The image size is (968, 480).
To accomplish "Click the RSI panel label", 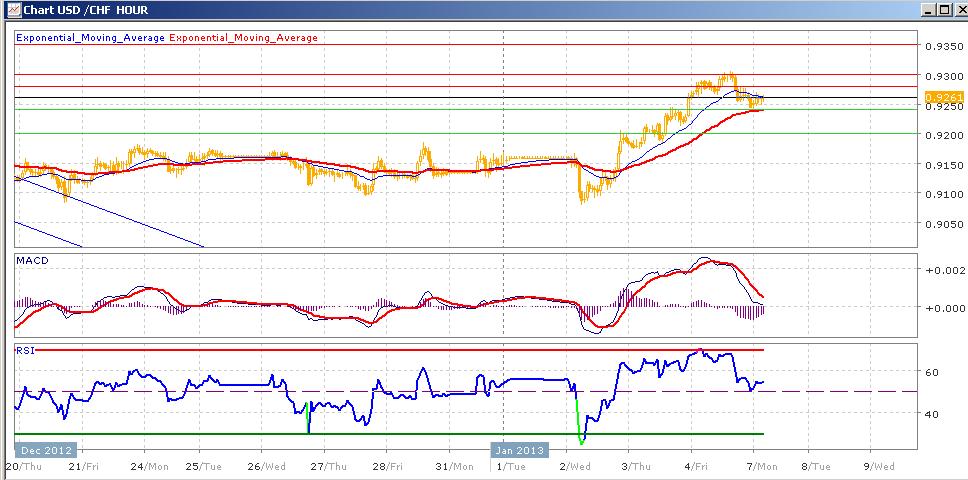I will coord(25,350).
